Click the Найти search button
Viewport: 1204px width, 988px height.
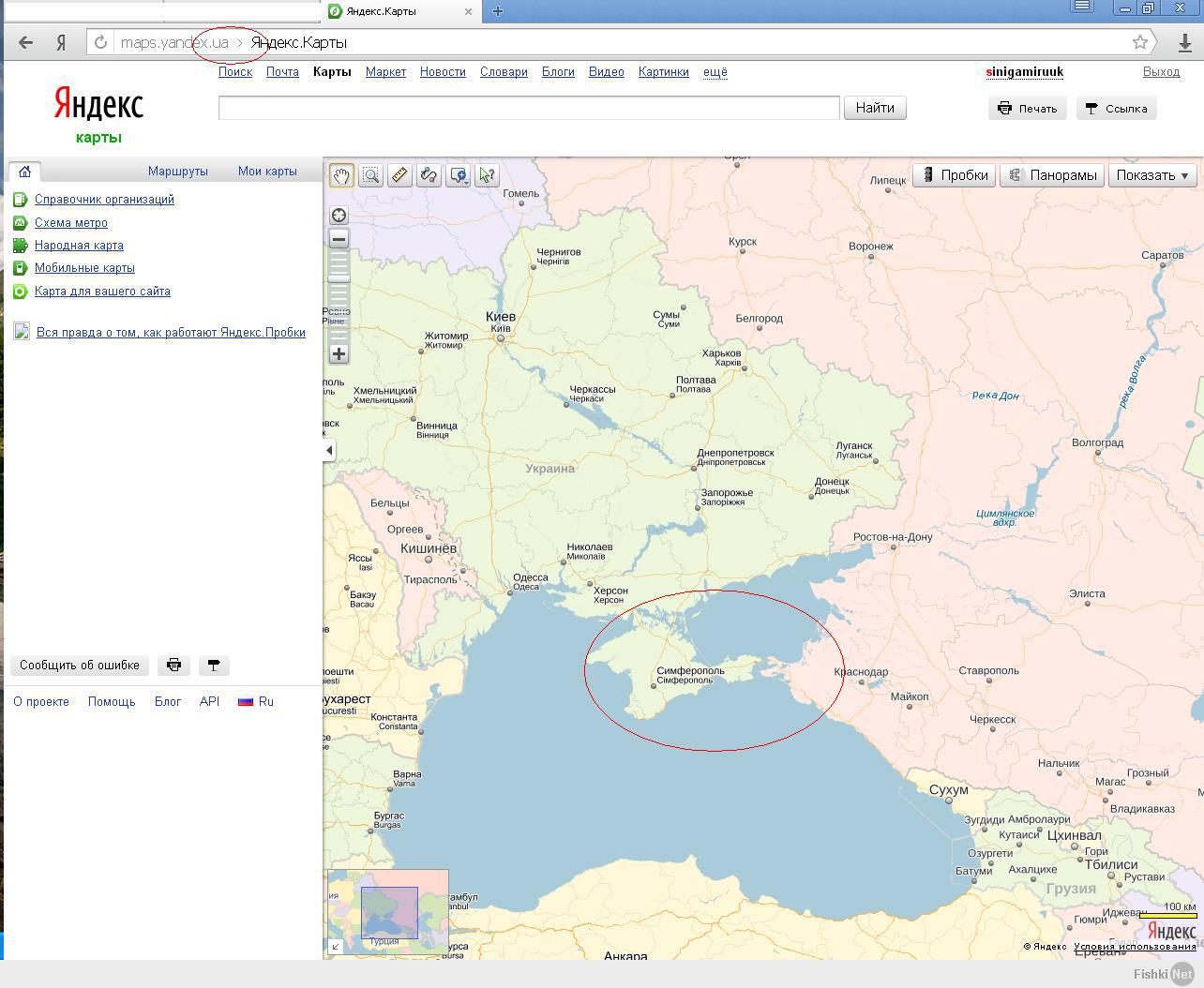click(874, 108)
